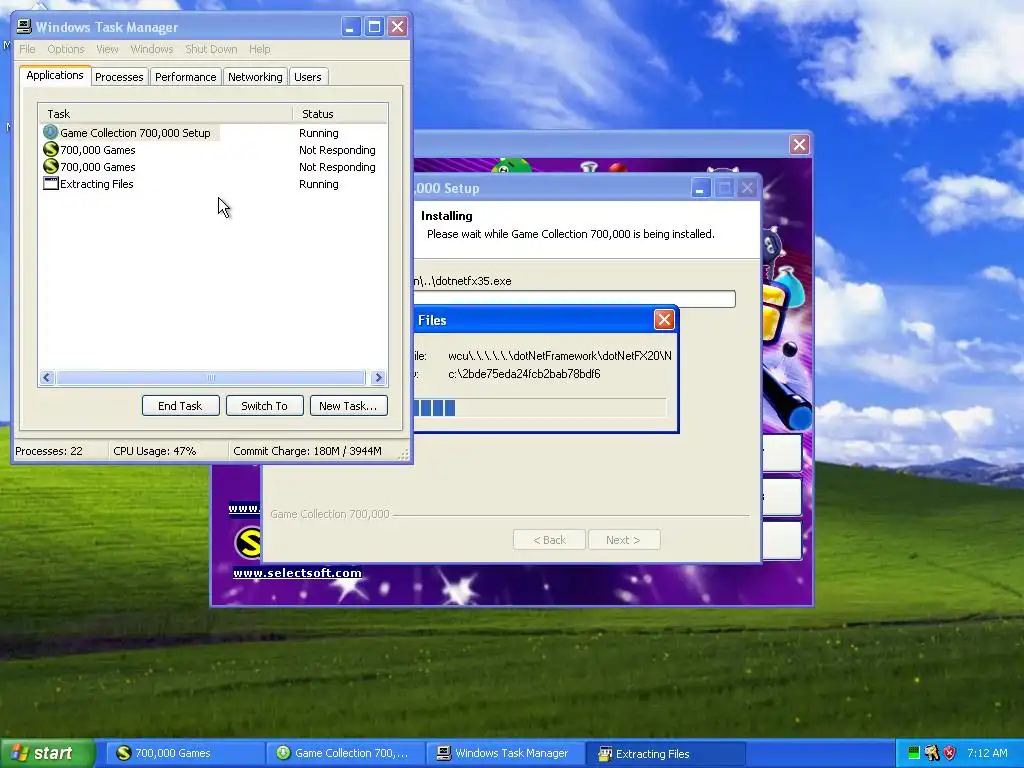Viewport: 1024px width, 768px height.
Task: Open the Windows Start menu
Action: pyautogui.click(x=46, y=753)
